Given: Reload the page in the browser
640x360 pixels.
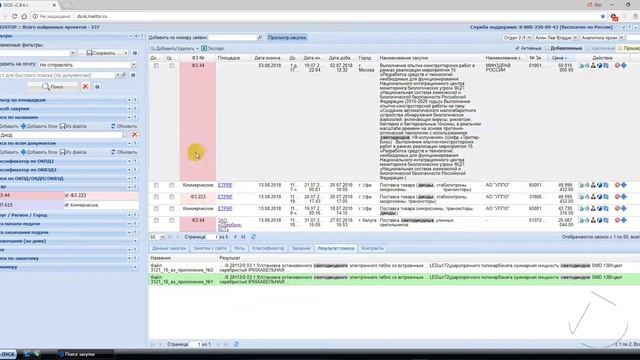Looking at the screenshot, I should [x=14, y=16].
